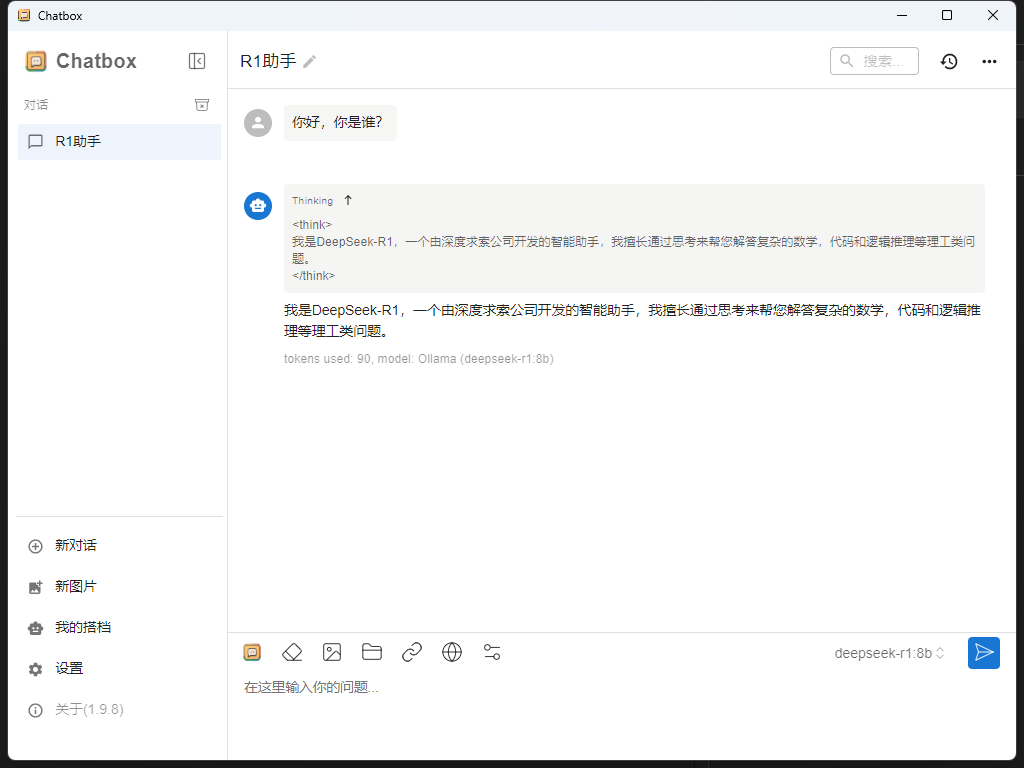Screen dimensions: 1024x768
Task: Click the assistant robot avatar
Action: (x=258, y=206)
